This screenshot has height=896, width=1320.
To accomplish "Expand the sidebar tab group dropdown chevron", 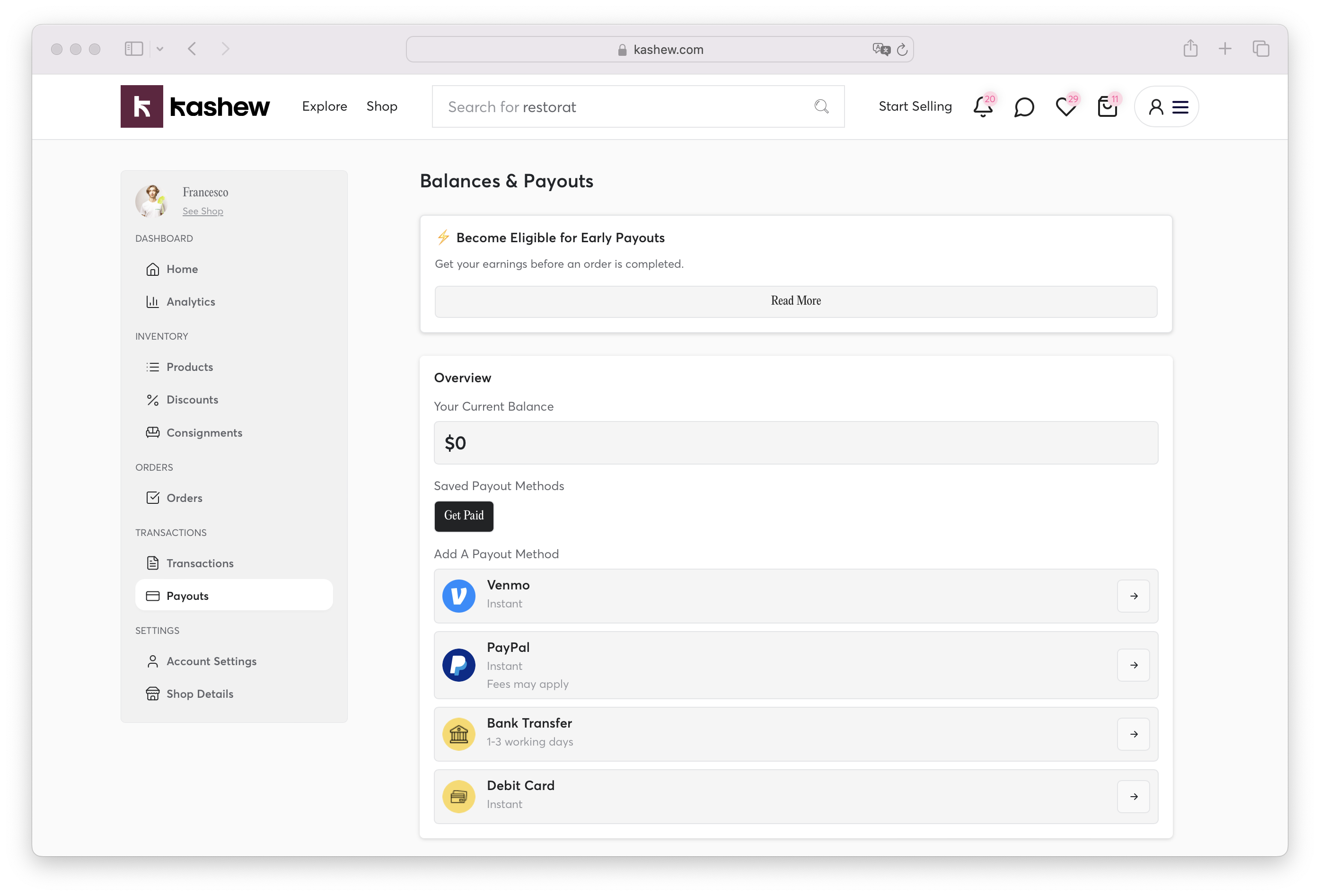I will coord(160,49).
